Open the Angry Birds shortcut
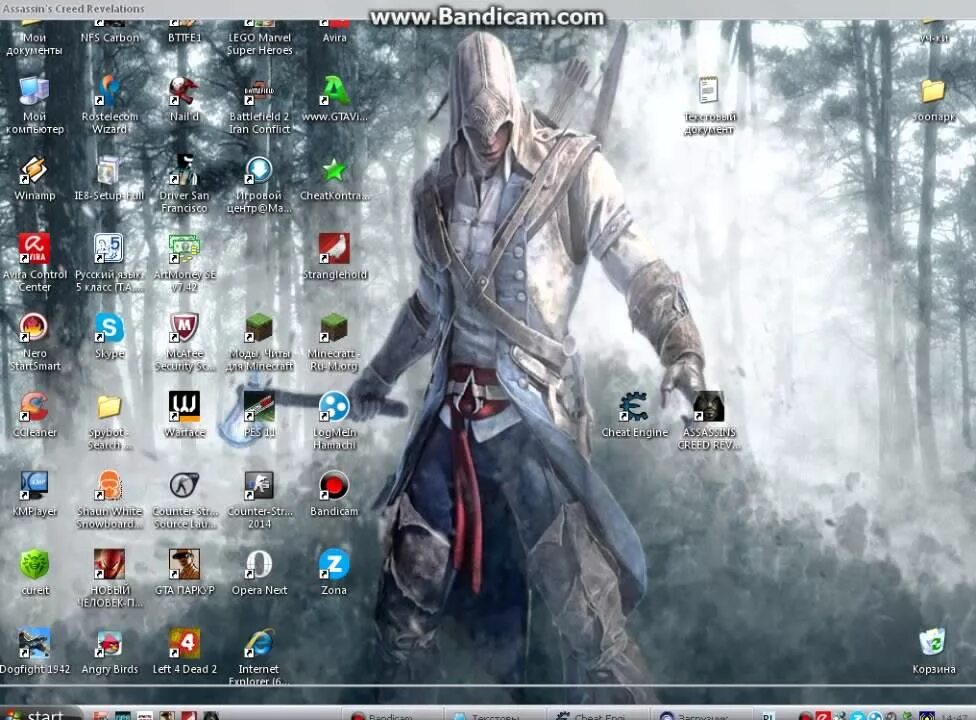The height and width of the screenshot is (720, 976). point(110,643)
